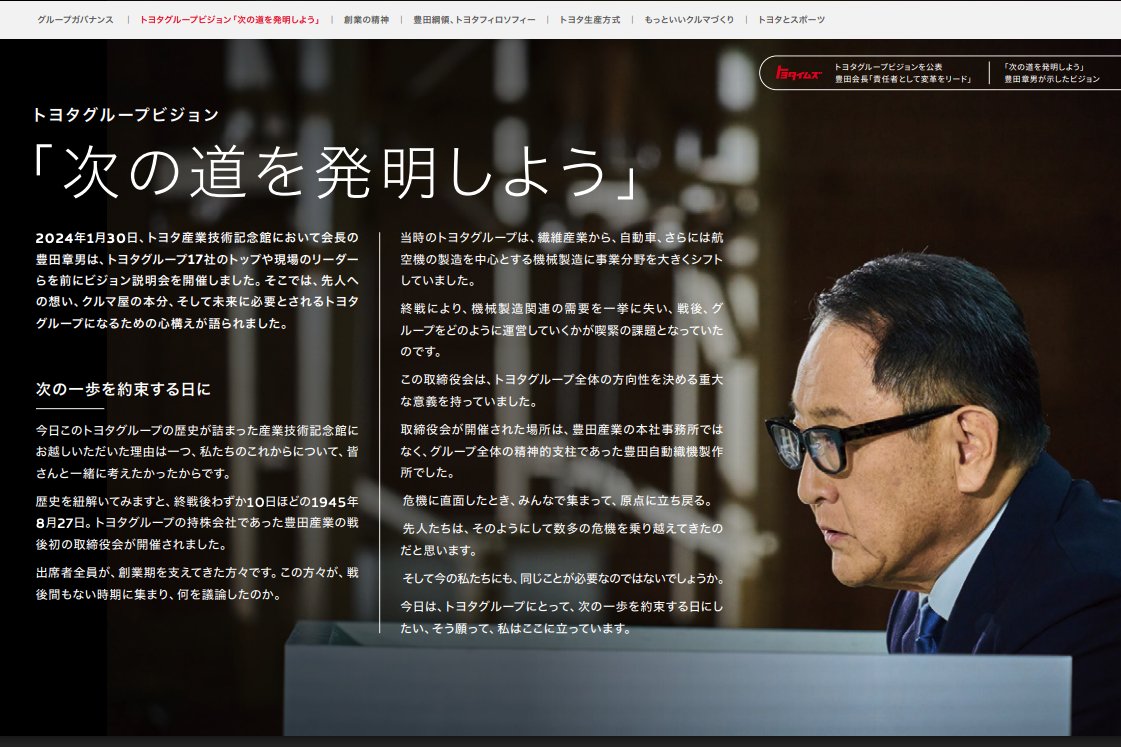Click the paragraph beginning 取締役会が開催された場所は
The width and height of the screenshot is (1121, 747).
point(561,450)
